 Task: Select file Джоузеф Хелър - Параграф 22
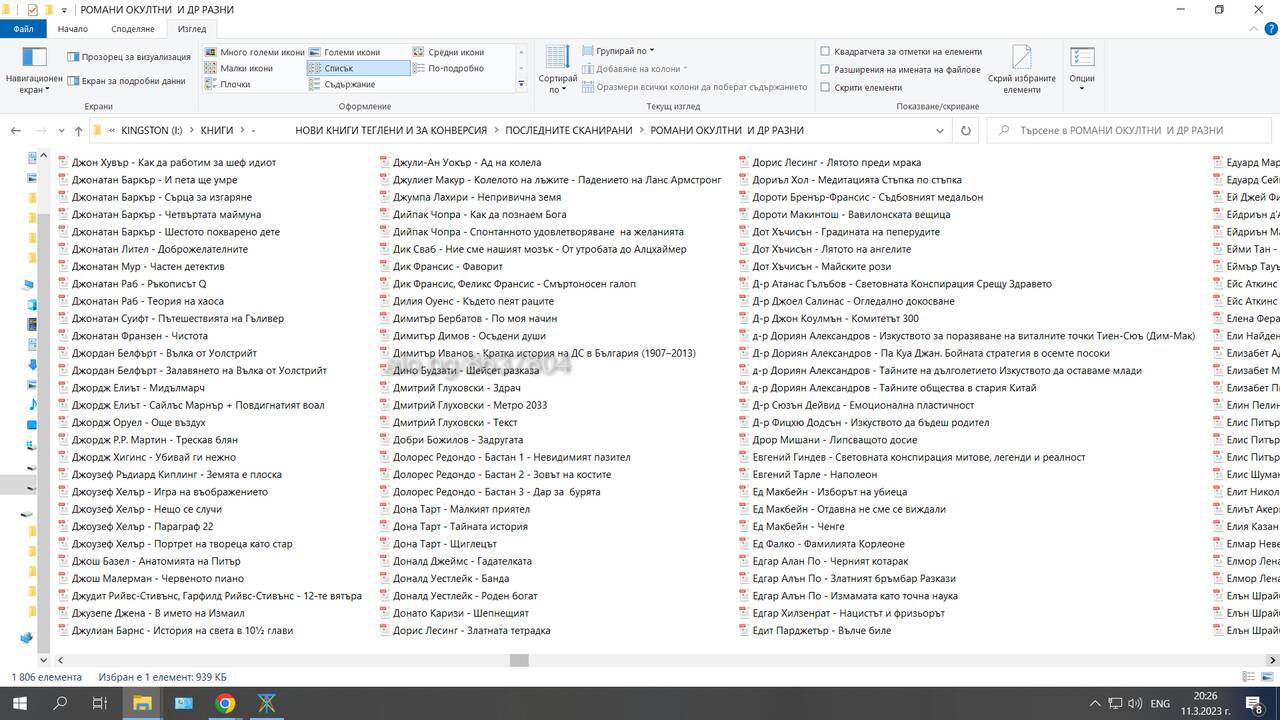(142, 526)
